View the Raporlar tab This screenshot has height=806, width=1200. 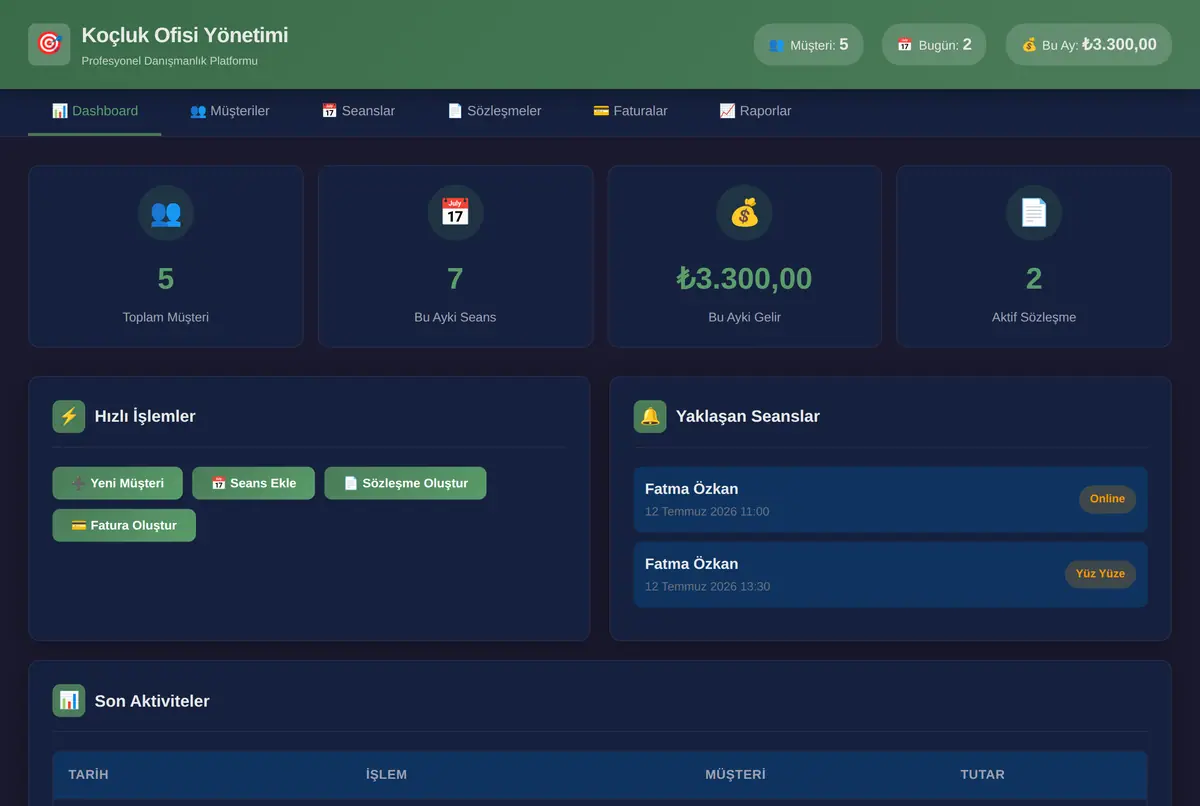tap(755, 111)
